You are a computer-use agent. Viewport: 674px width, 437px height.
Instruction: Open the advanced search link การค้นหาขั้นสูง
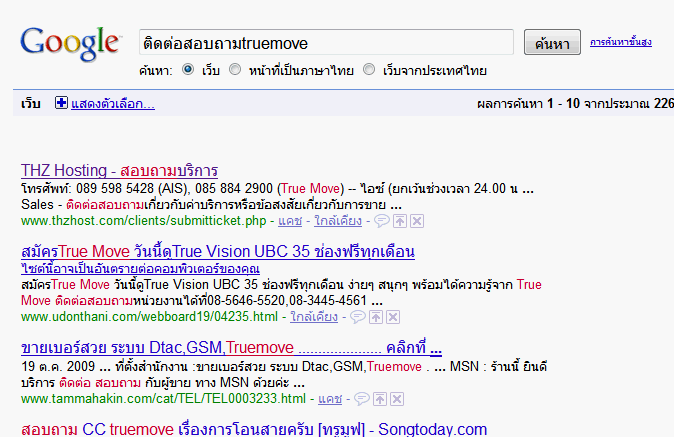(621, 42)
